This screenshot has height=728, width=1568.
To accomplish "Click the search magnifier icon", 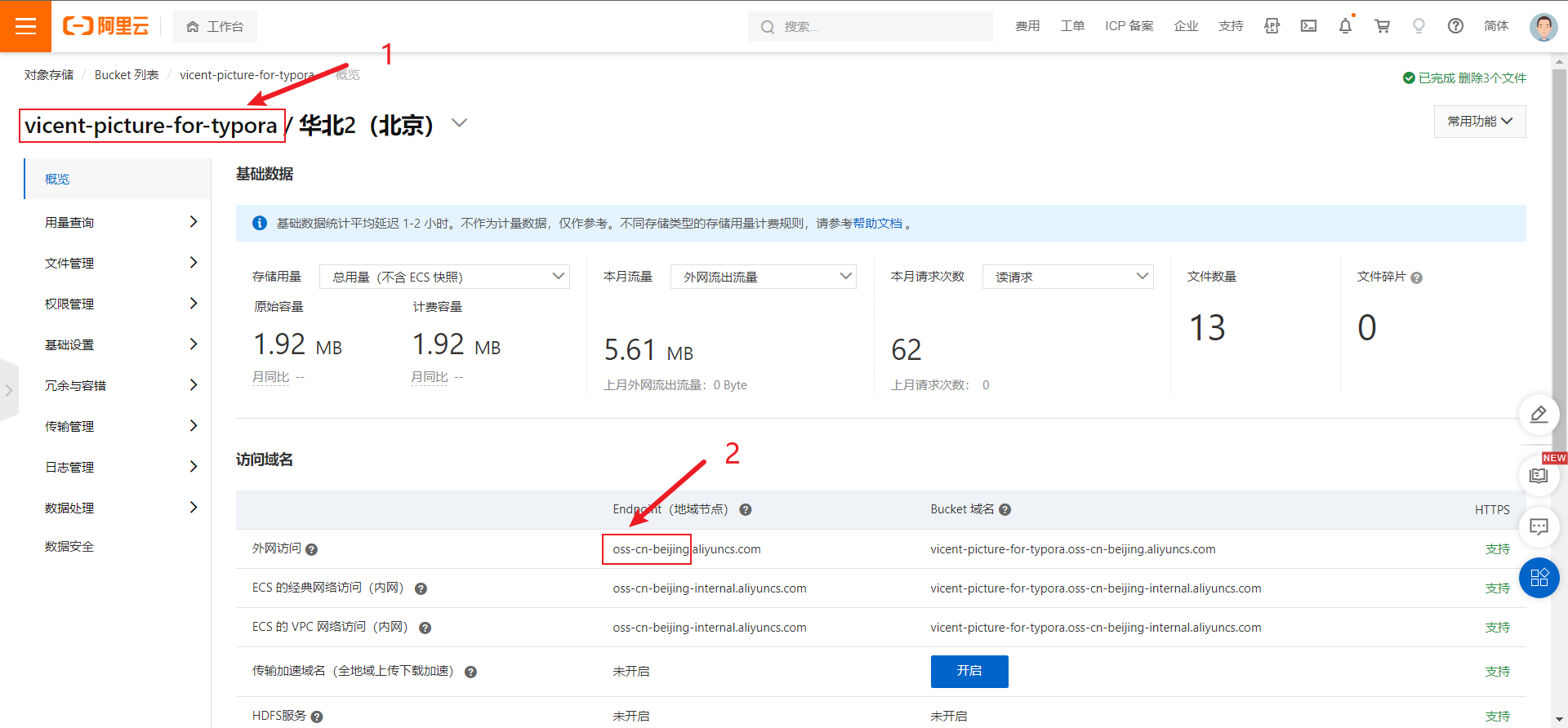I will (768, 27).
